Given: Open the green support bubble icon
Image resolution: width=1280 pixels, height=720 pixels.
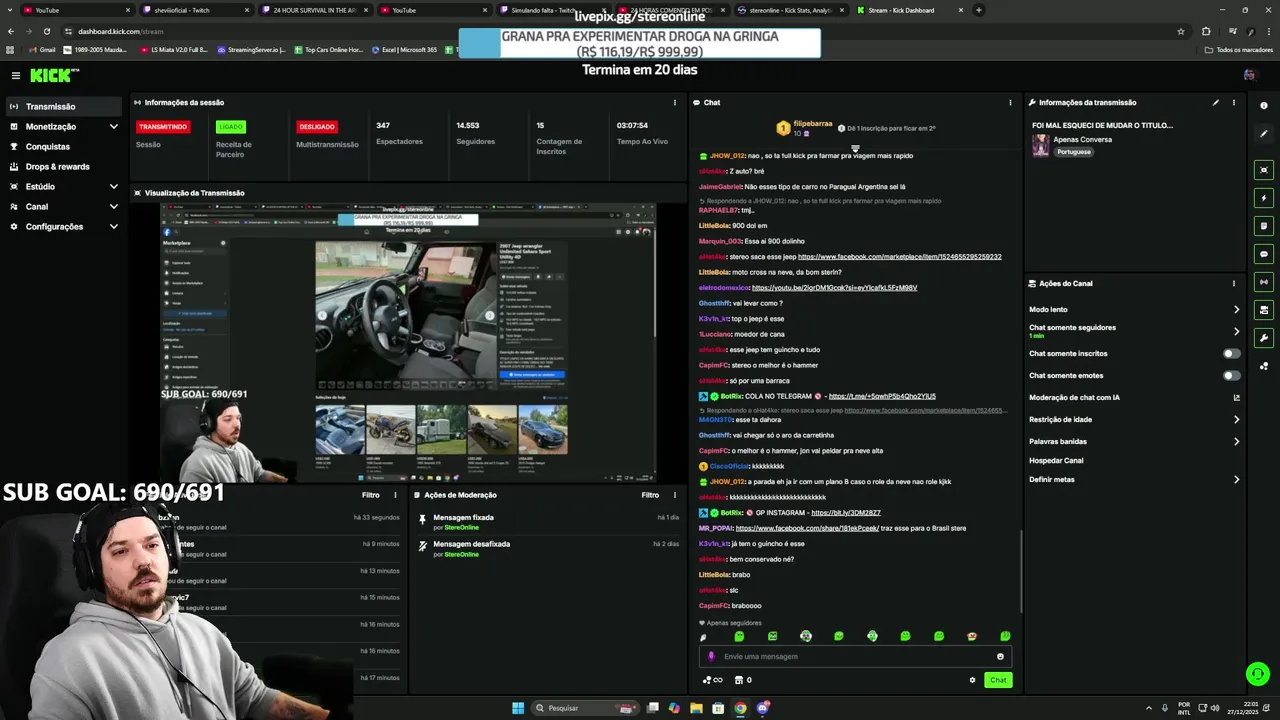Looking at the screenshot, I should [x=1257, y=674].
